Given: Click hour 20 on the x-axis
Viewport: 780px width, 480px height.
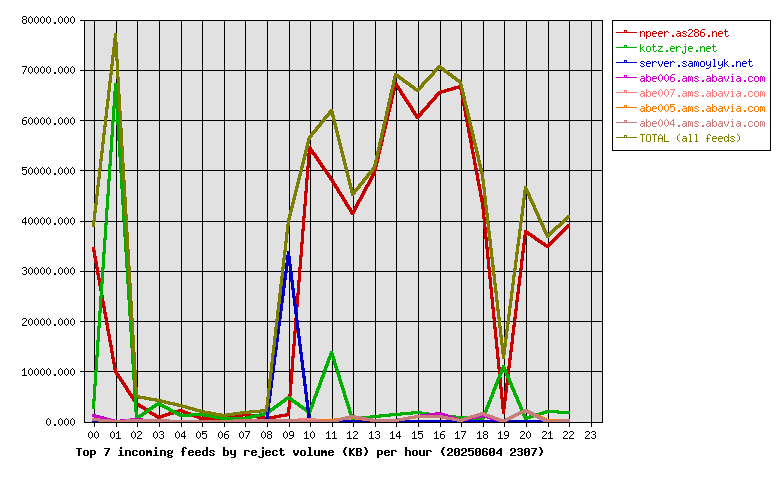Looking at the screenshot, I should 526,435.
